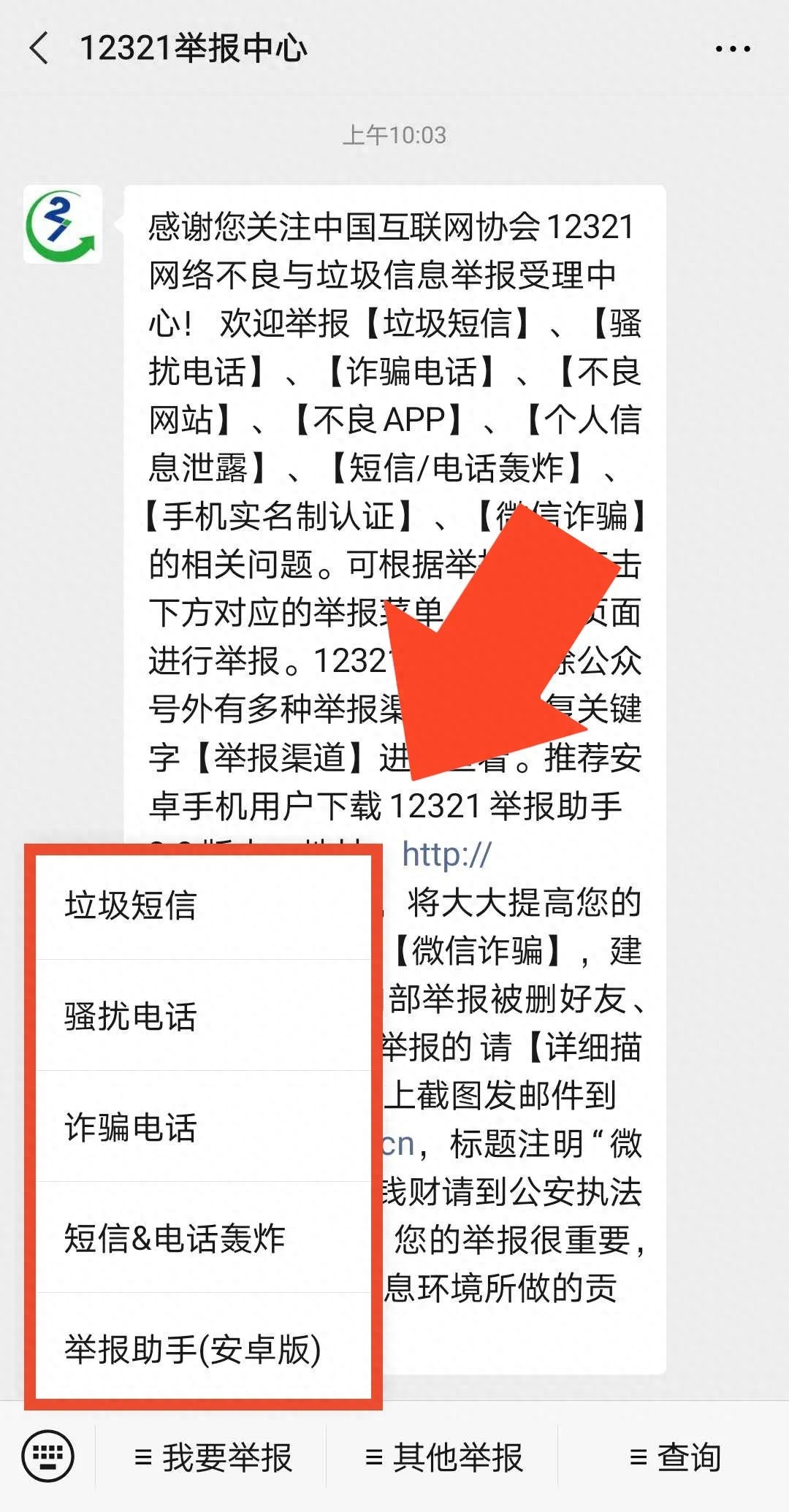This screenshot has height=1512, width=789.
Task: Open the http:// download link in message
Action: coord(447,854)
